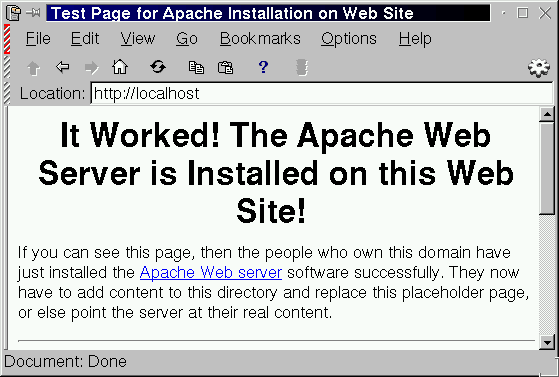The image size is (559, 377).
Task: Open the window menu icon in title bar
Action: click(x=14, y=13)
